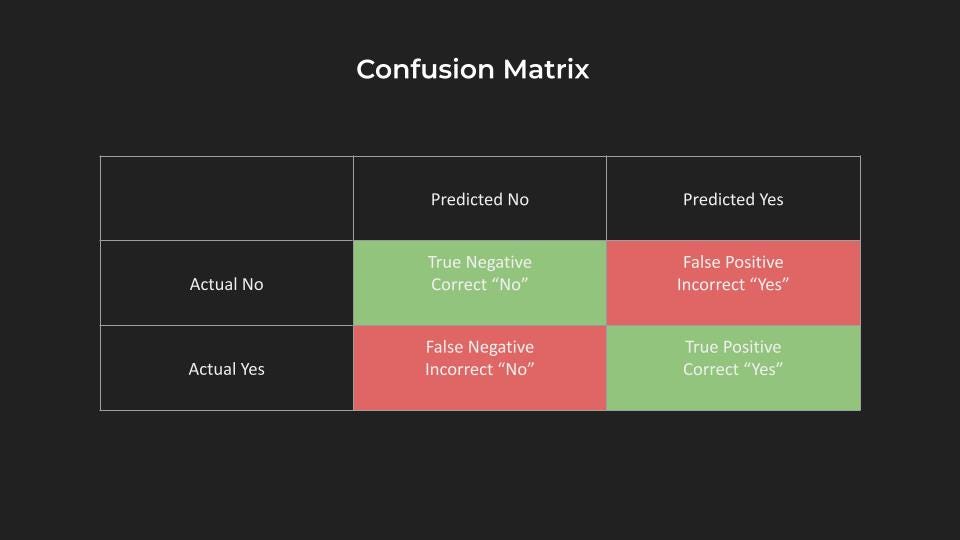Click the word "Confusion" in the slide title

413,70
